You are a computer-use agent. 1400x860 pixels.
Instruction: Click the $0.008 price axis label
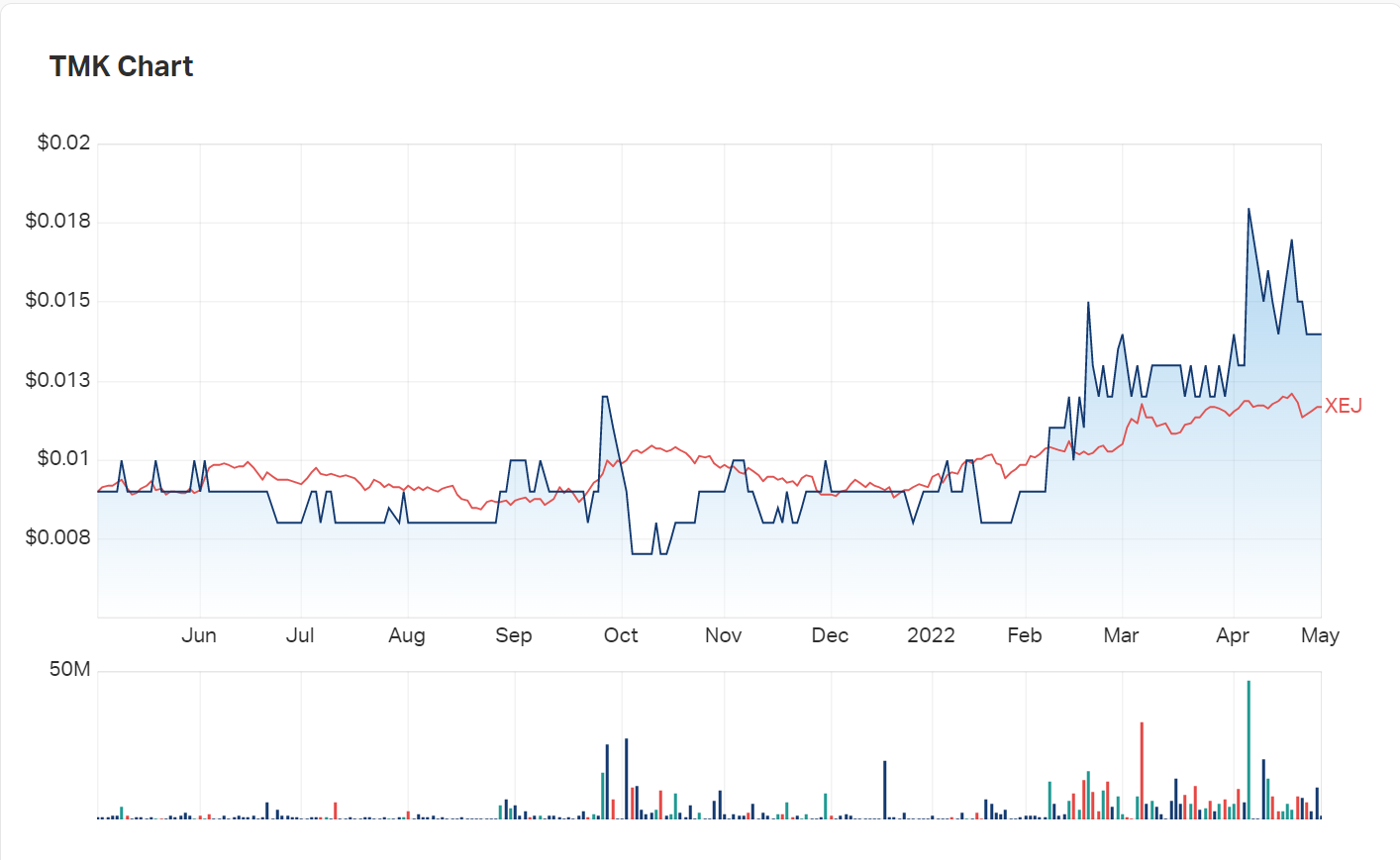[x=57, y=537]
